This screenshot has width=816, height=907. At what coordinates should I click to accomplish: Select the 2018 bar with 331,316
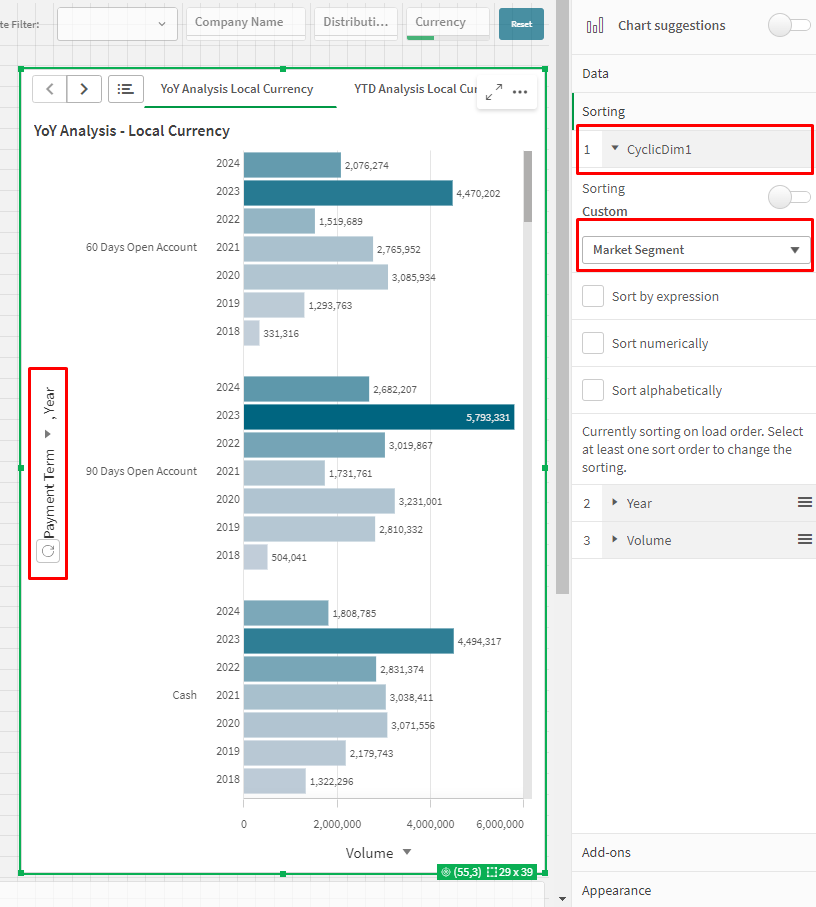252,333
